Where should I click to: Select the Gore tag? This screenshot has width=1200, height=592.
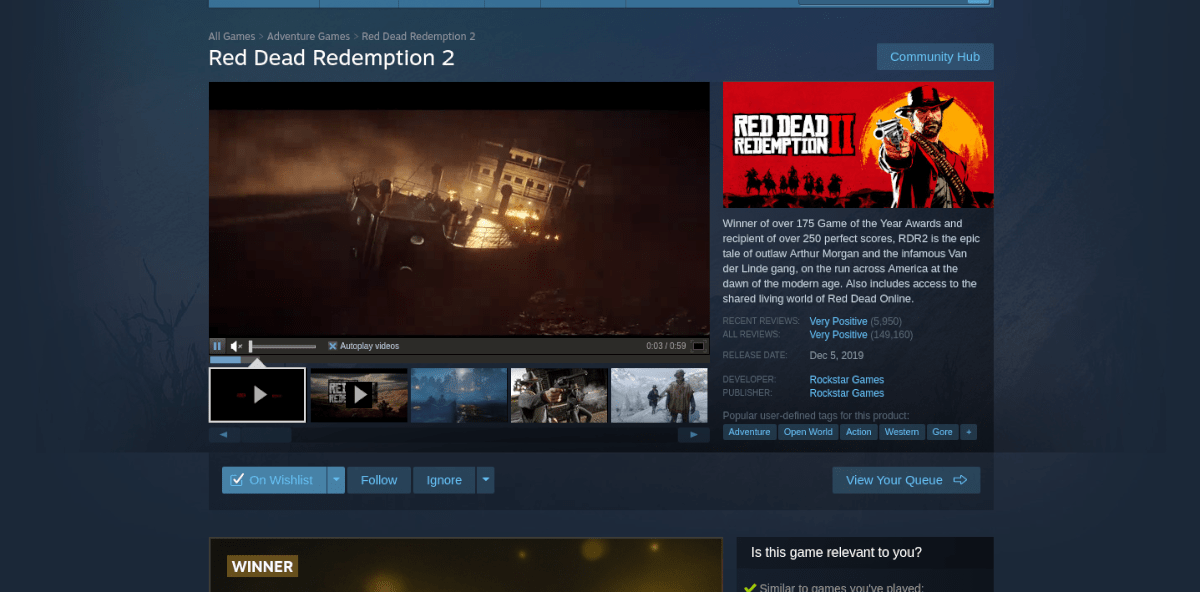click(942, 432)
